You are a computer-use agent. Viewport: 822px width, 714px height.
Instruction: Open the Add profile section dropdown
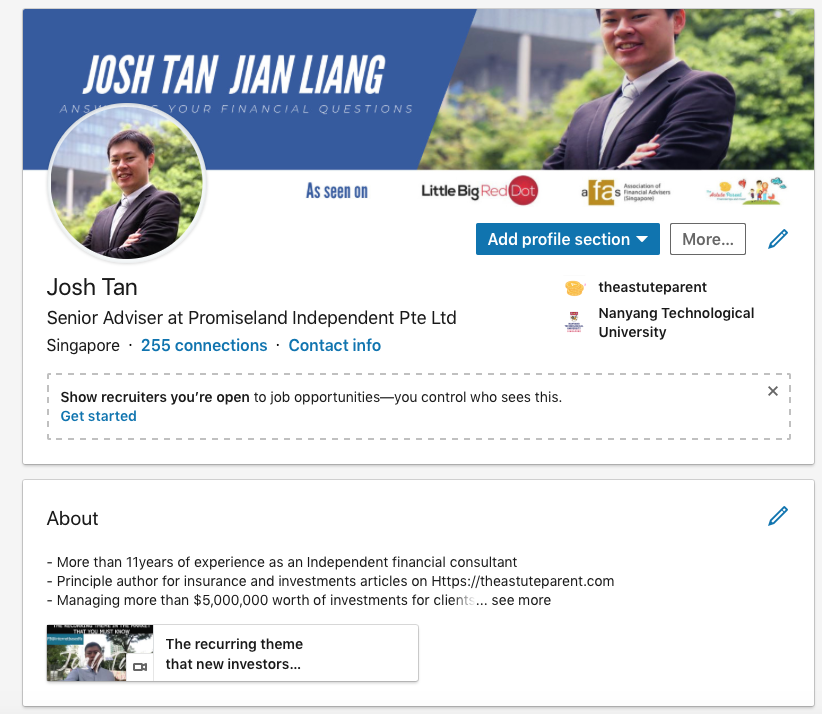tap(568, 239)
